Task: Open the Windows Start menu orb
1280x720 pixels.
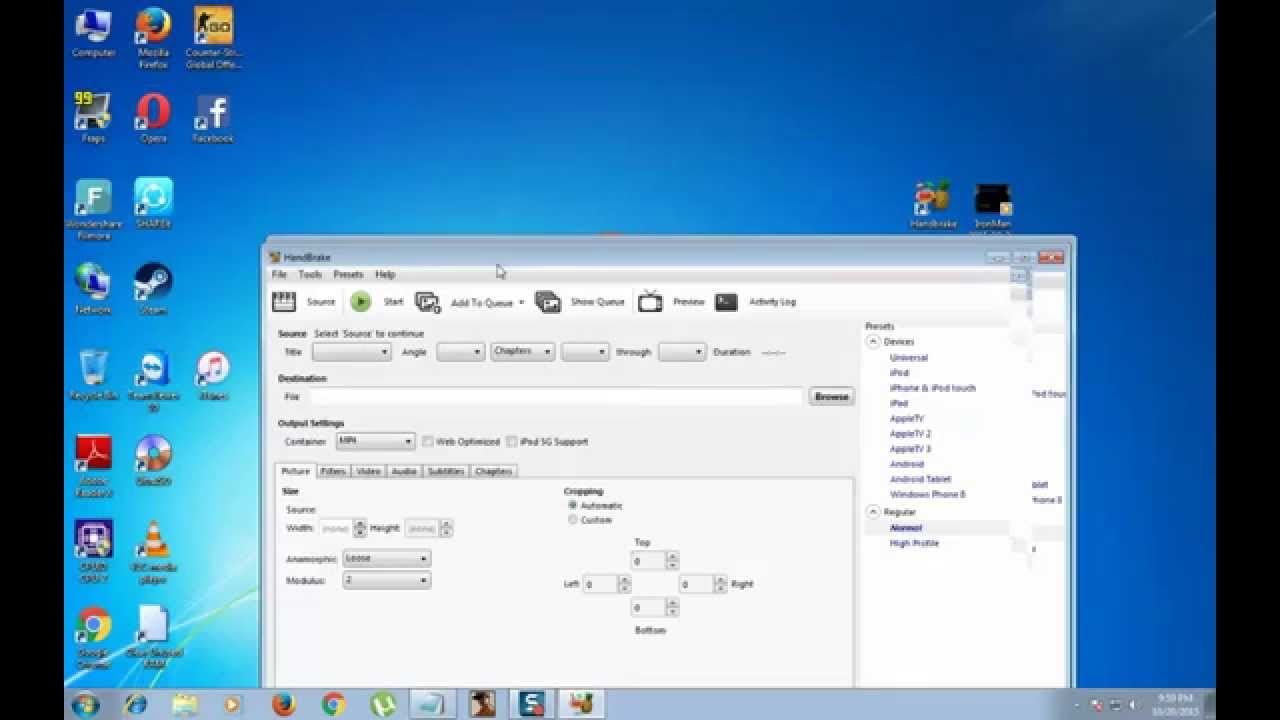Action: [x=85, y=704]
